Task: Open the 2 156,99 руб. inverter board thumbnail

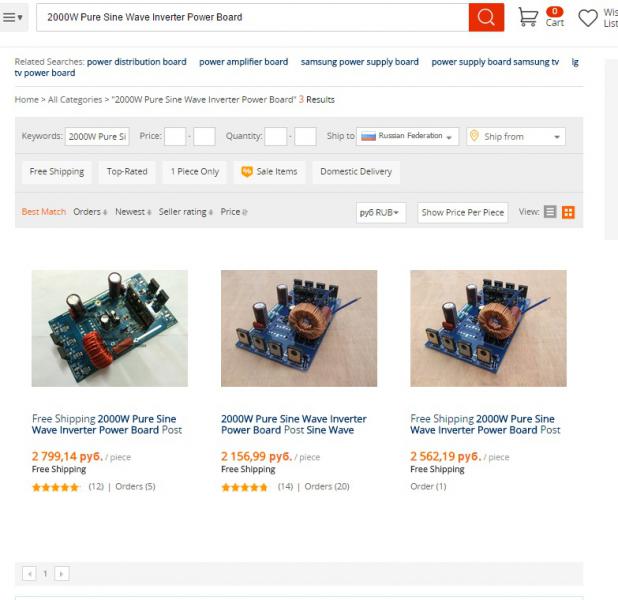Action: pyautogui.click(x=299, y=328)
